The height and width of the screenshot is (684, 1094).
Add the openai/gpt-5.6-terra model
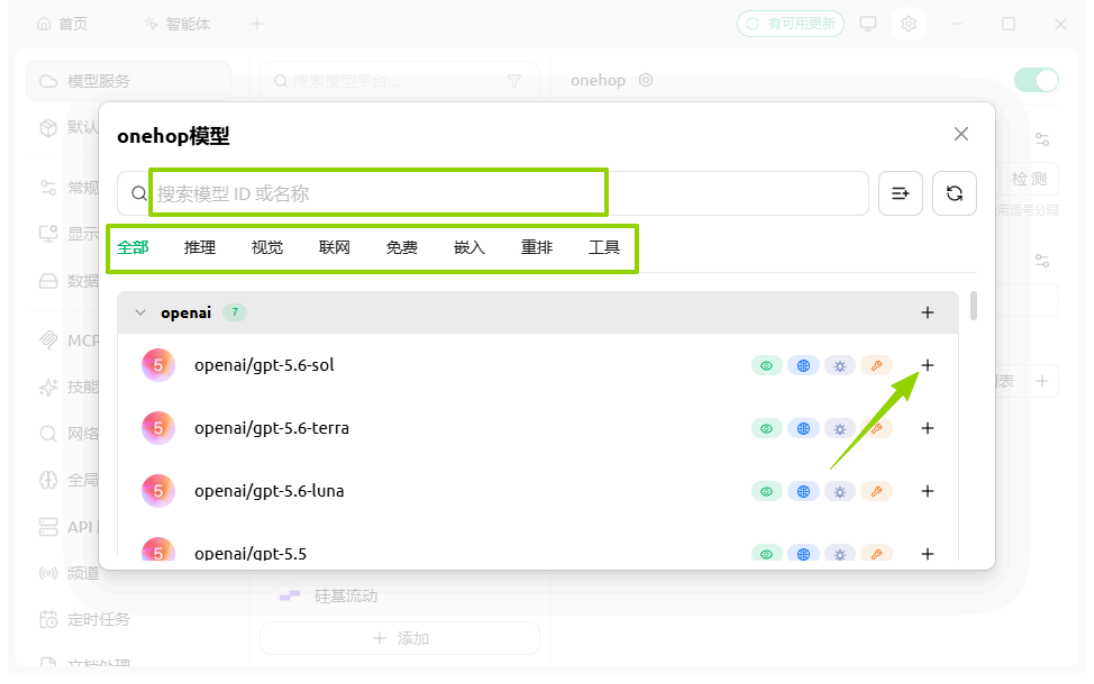(927, 428)
